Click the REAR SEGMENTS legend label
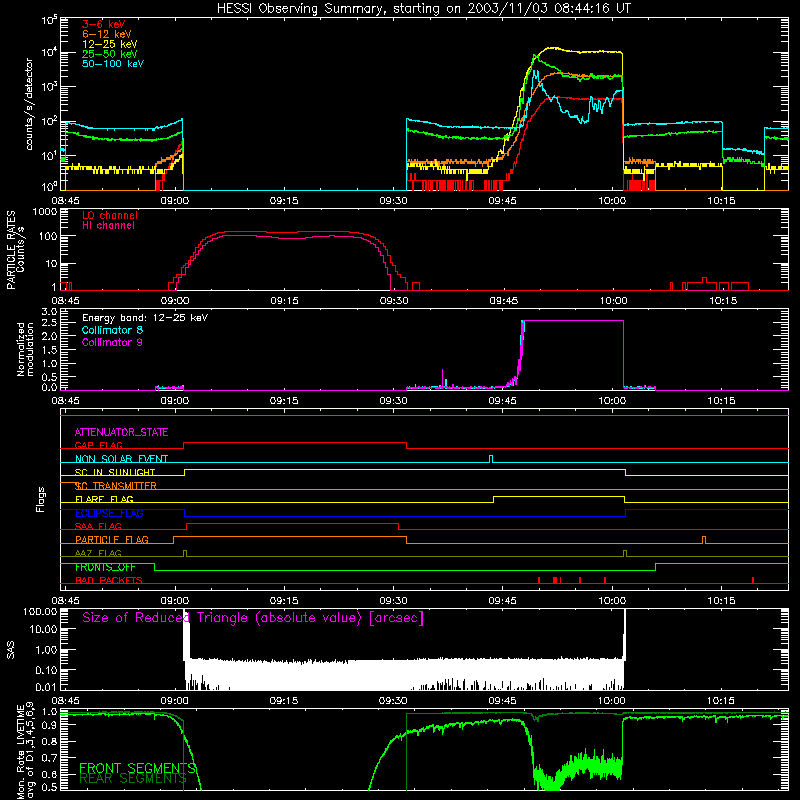 click(x=133, y=778)
